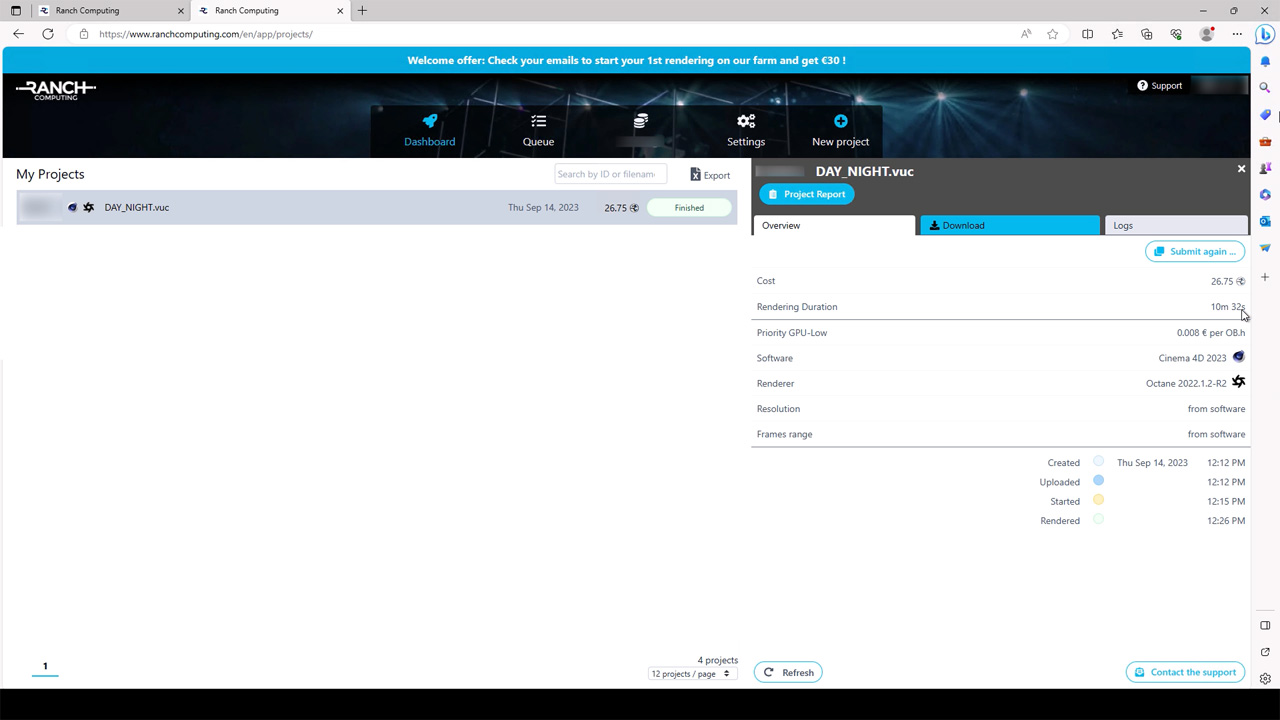Image resolution: width=1280 pixels, height=720 pixels.
Task: Open Edge sidebar shopping tag icon
Action: pyautogui.click(x=1265, y=115)
